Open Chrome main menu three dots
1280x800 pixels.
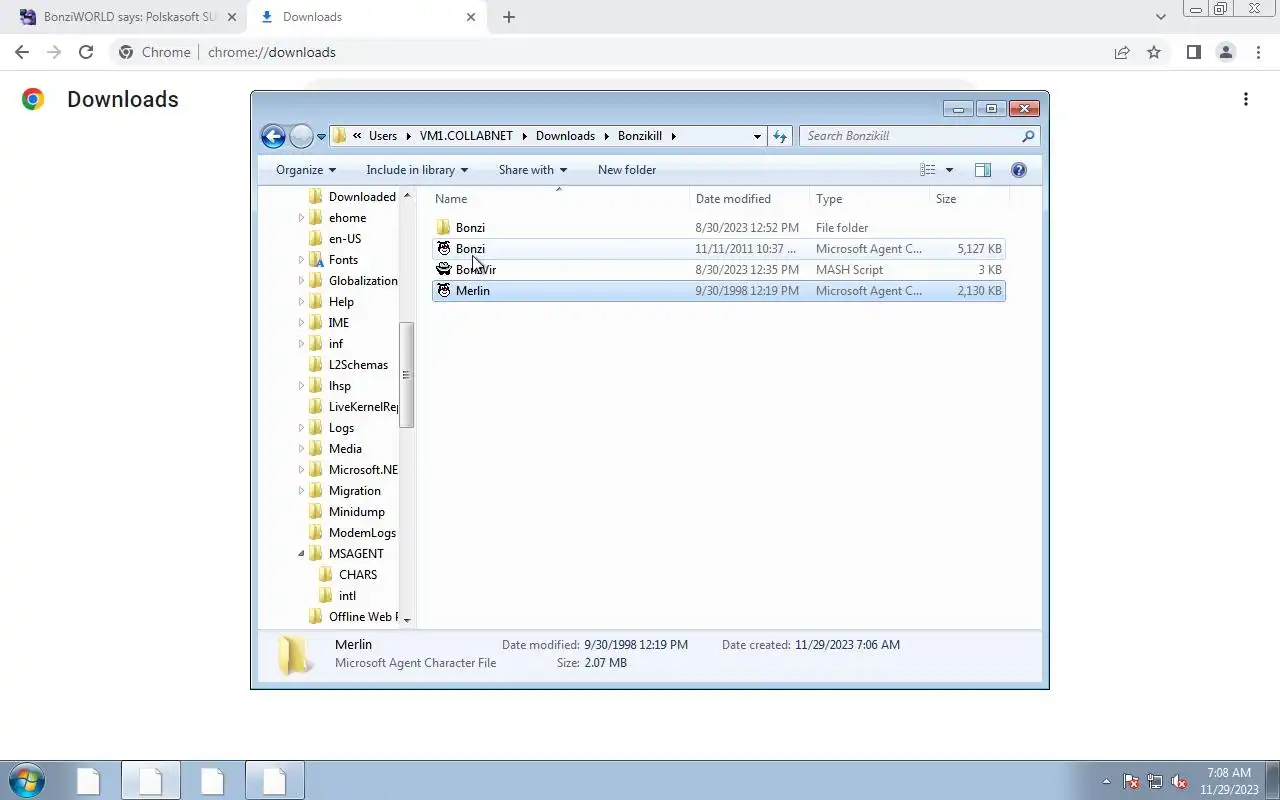tap(1258, 52)
